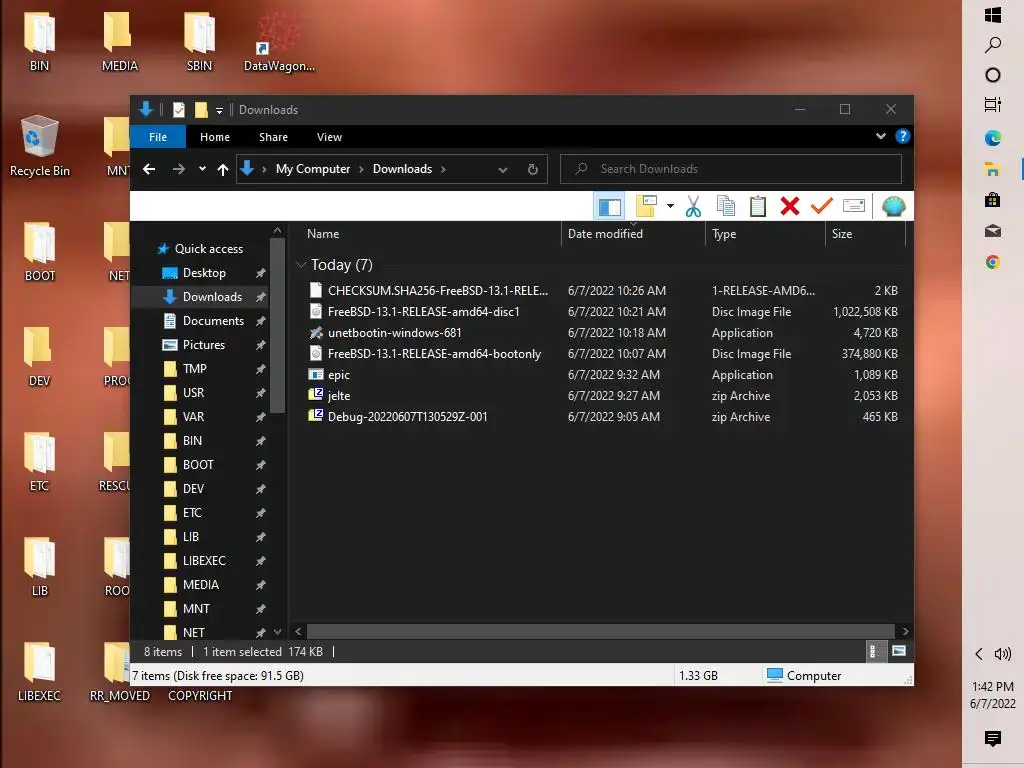The height and width of the screenshot is (768, 1024).
Task: Open the View ribbon tab
Action: tap(329, 137)
